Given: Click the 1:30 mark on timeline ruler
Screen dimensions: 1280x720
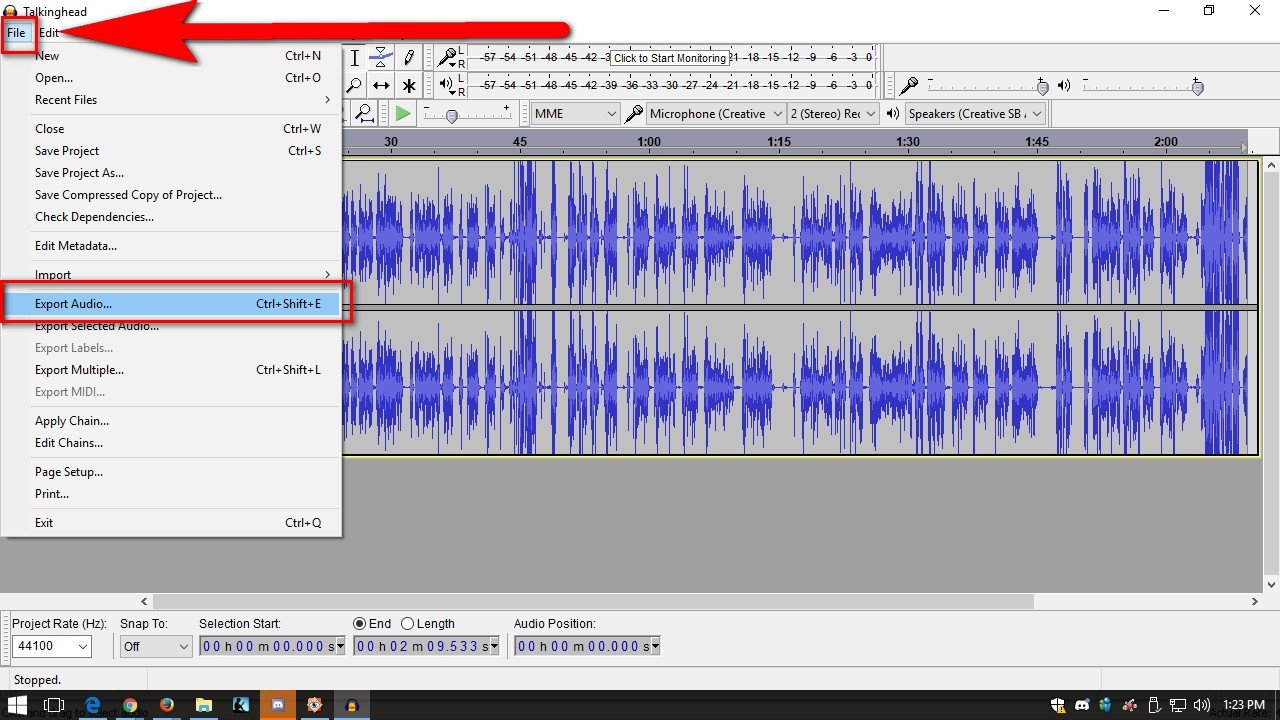Looking at the screenshot, I should coord(907,142).
